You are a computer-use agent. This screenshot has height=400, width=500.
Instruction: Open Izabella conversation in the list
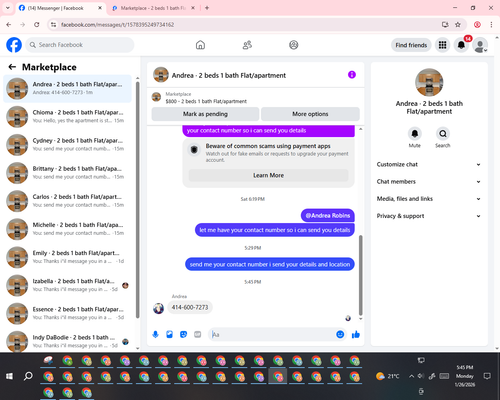tap(67, 285)
